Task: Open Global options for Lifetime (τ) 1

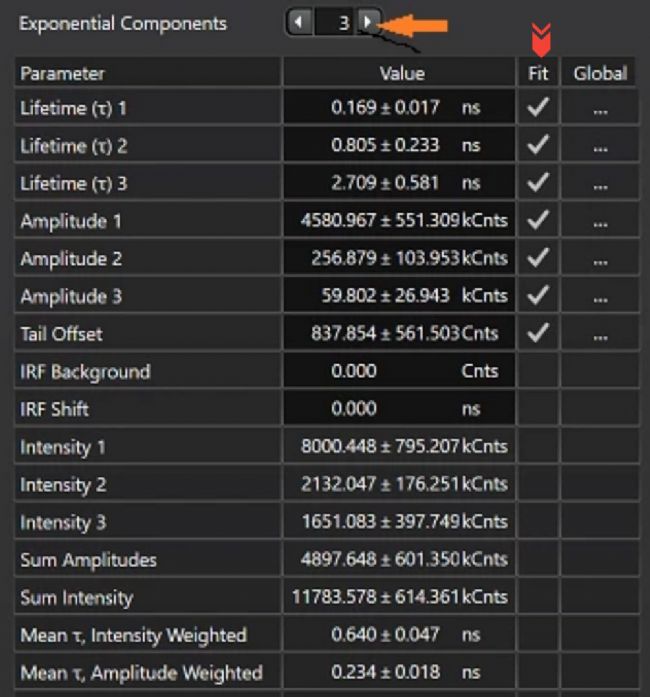Action: pos(600,108)
